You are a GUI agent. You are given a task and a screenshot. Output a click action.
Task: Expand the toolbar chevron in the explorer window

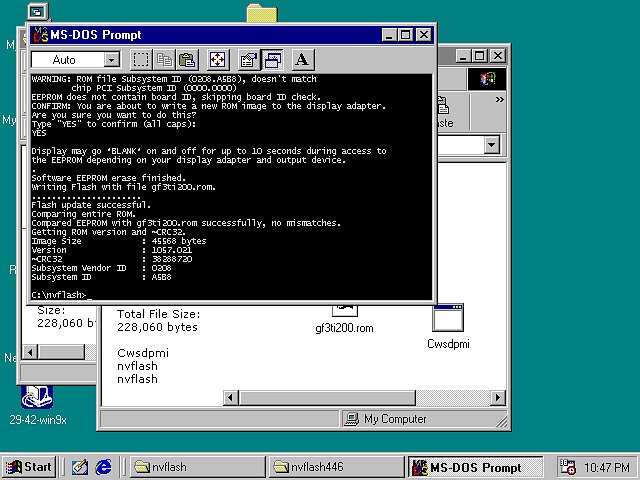click(499, 99)
